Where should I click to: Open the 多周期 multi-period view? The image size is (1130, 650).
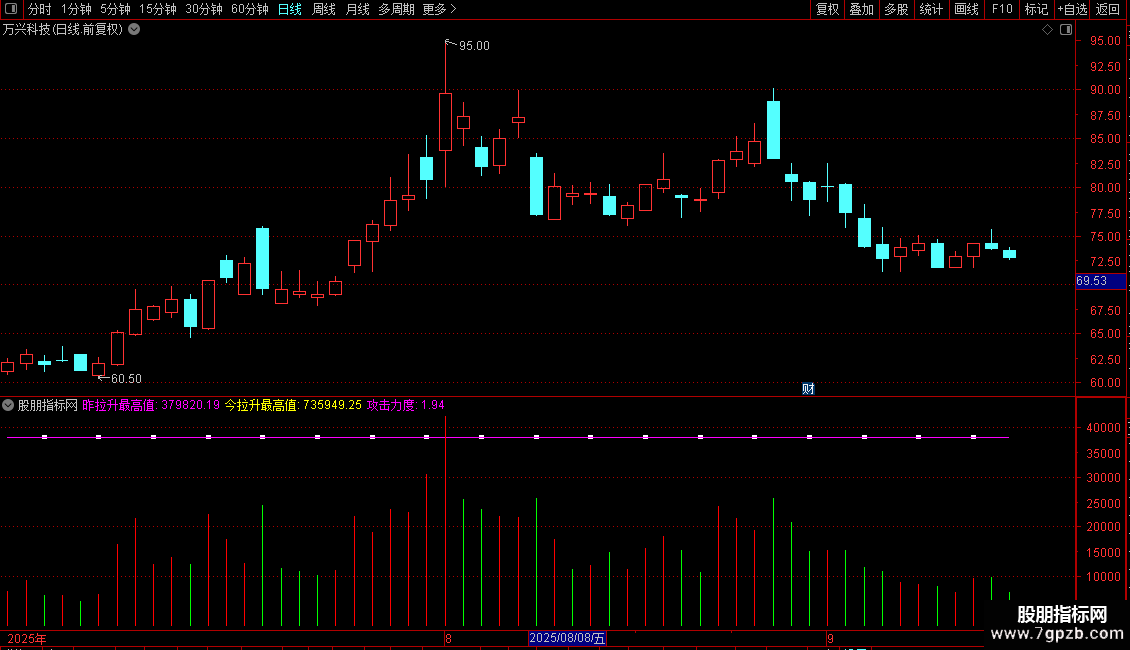(x=396, y=9)
